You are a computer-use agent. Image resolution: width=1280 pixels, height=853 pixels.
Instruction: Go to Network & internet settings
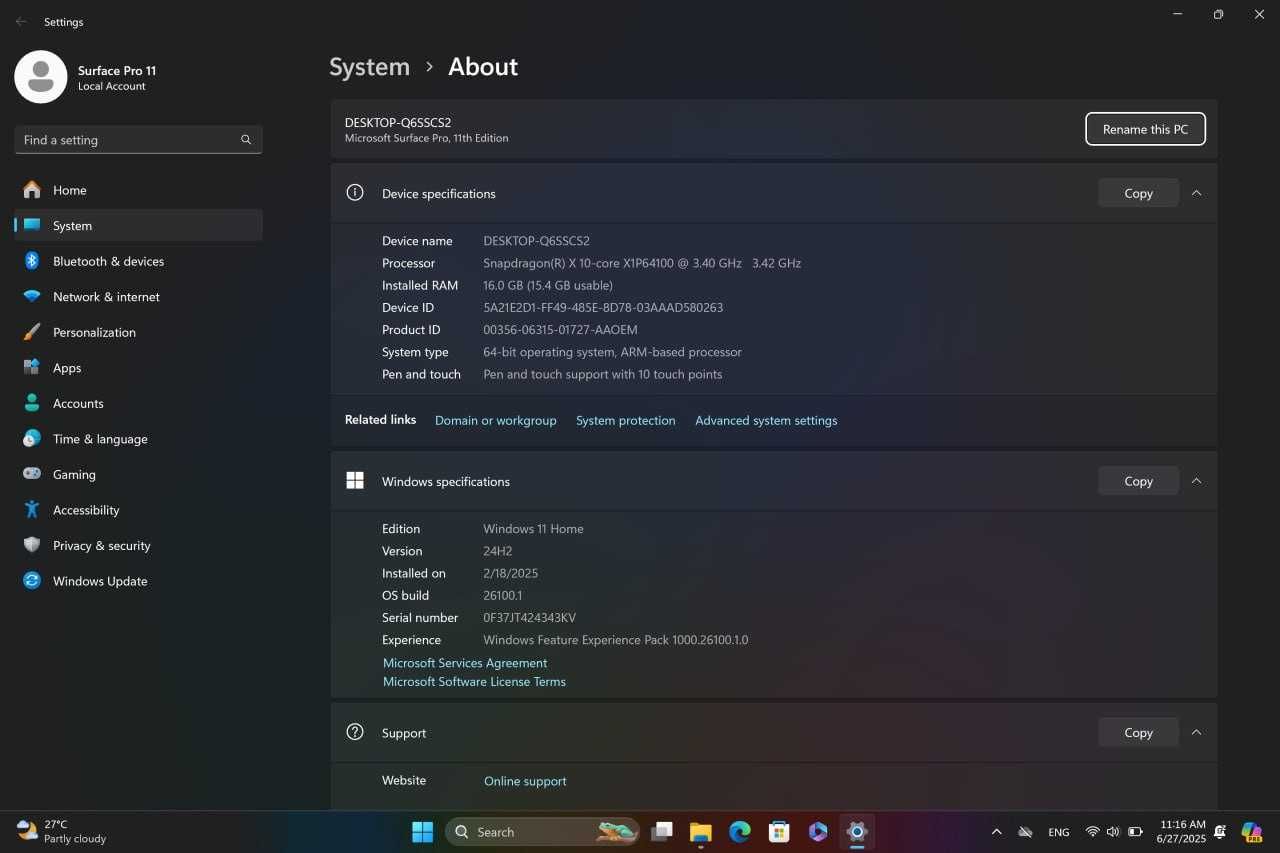point(138,297)
